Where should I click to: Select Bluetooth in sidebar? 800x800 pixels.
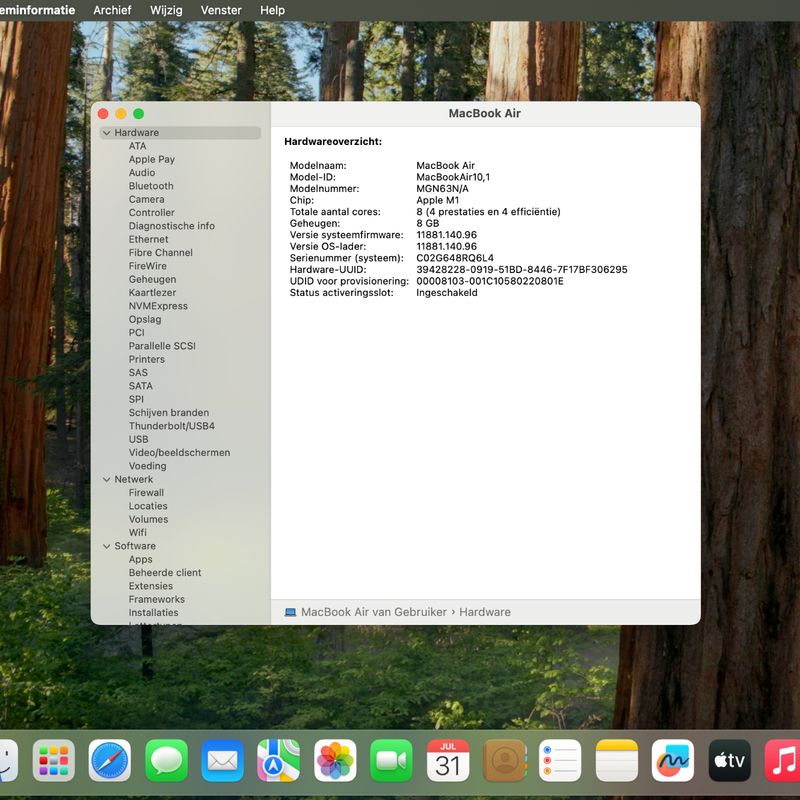pyautogui.click(x=151, y=186)
